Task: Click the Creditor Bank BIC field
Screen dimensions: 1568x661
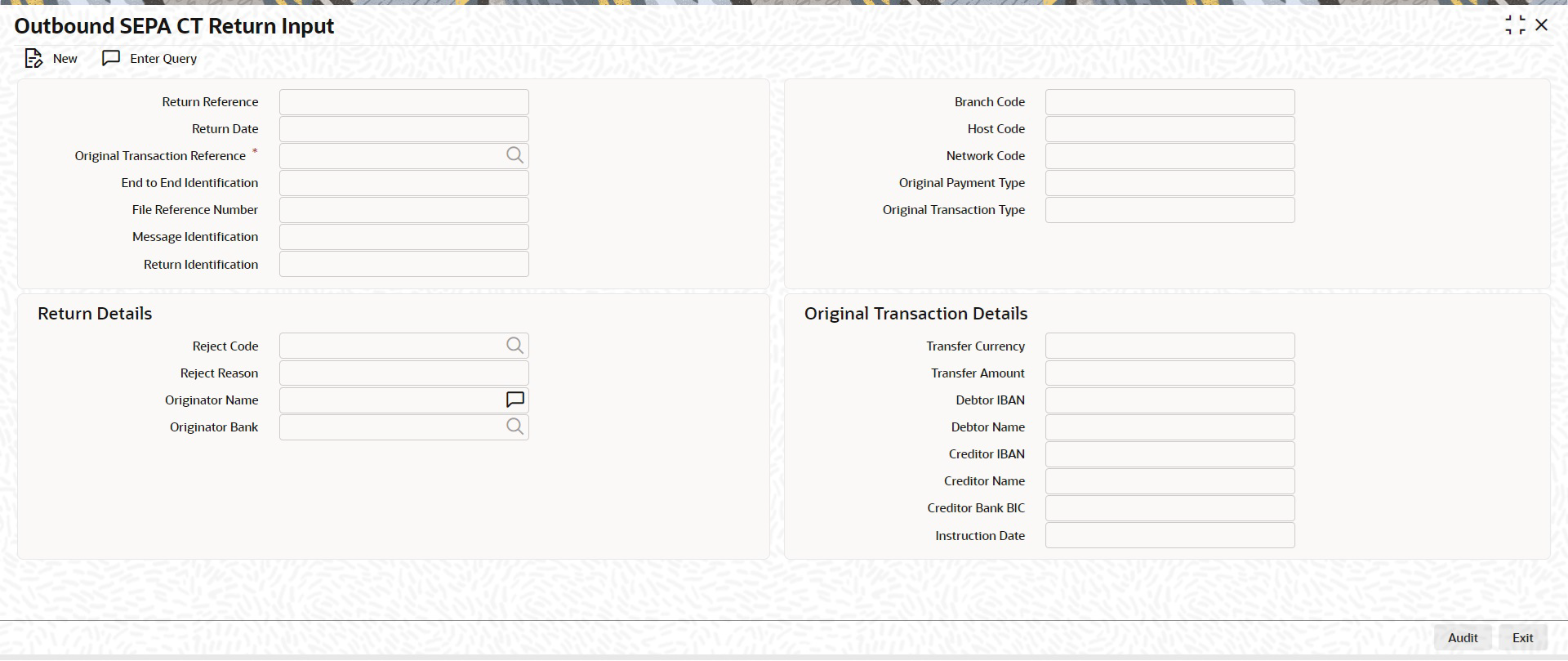Action: click(x=1170, y=508)
